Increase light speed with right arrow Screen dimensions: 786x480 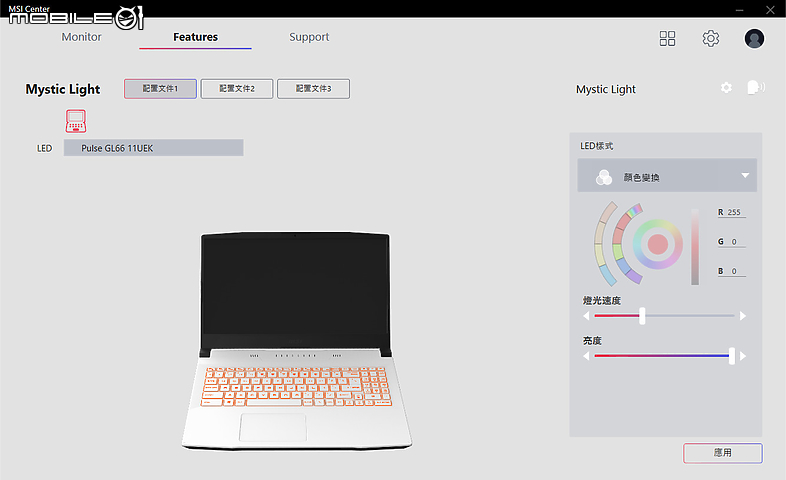pyautogui.click(x=743, y=316)
